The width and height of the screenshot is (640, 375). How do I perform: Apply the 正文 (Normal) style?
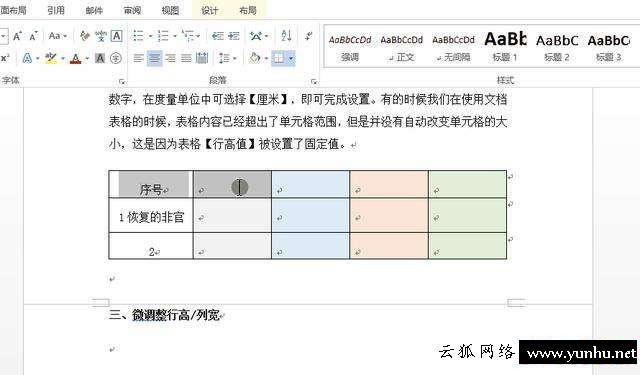click(402, 47)
